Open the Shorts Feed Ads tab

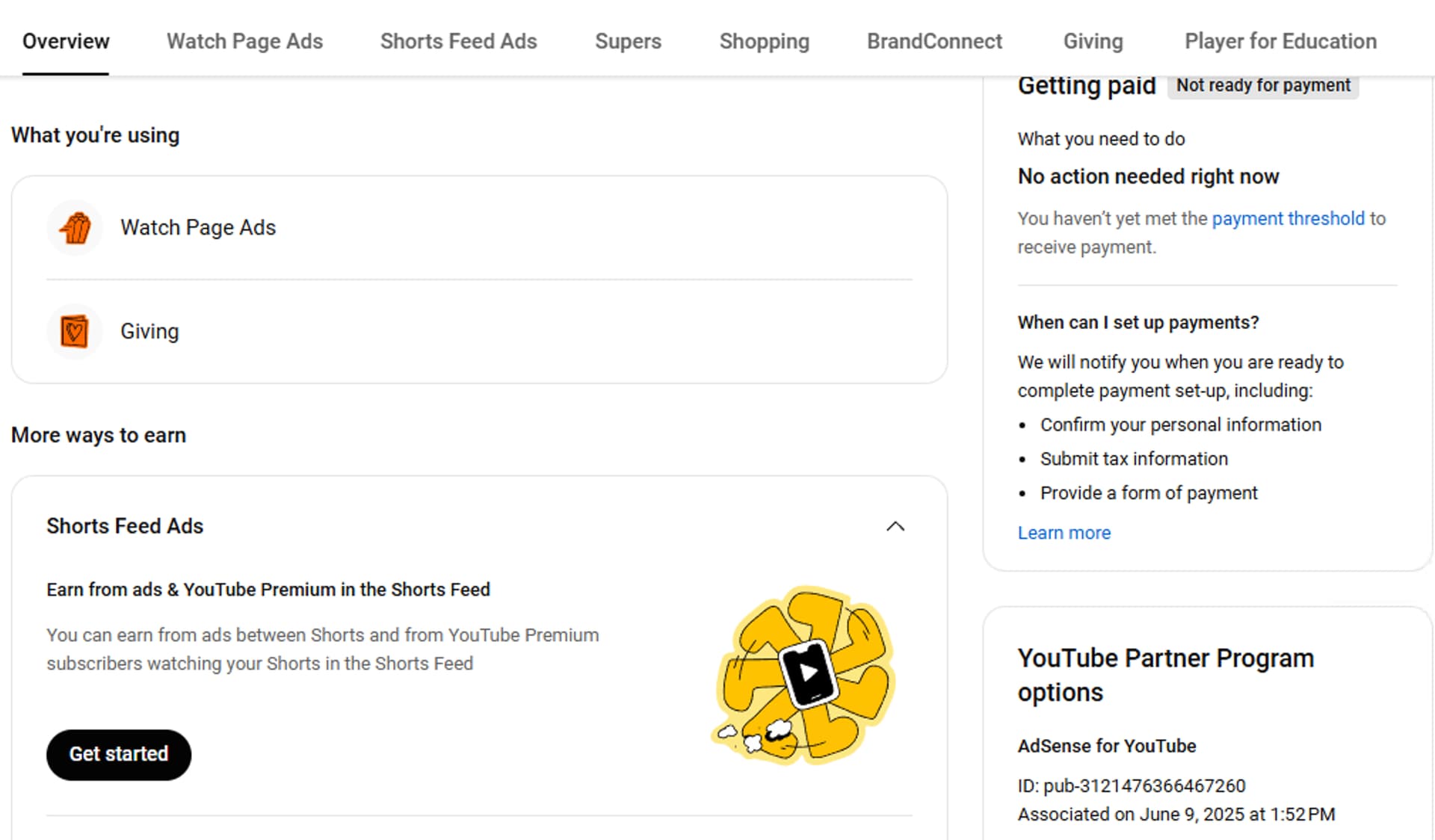tap(458, 41)
